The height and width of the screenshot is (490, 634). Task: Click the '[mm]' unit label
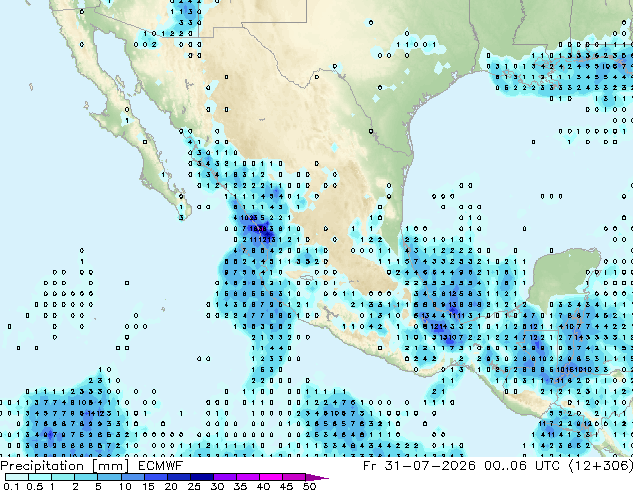(111, 466)
